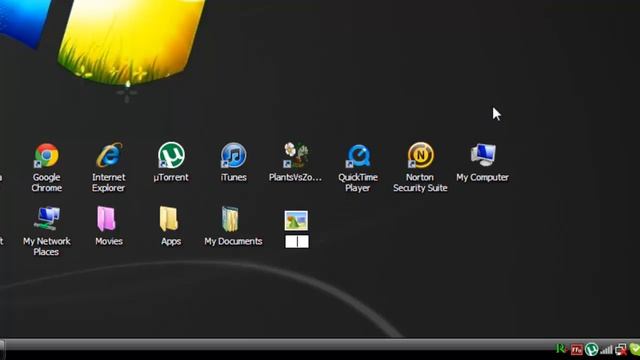
Task: Click the "QuickTime Player" label text
Action: (358, 182)
